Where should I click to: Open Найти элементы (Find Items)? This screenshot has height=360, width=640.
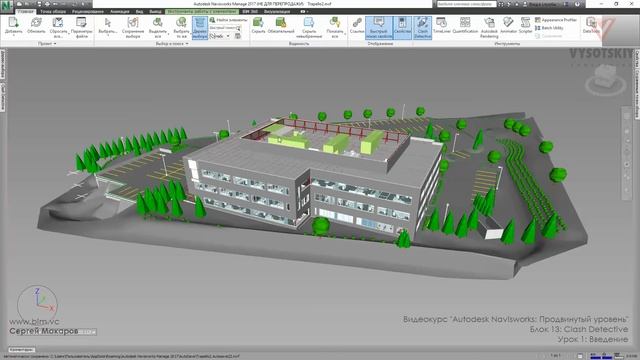(x=228, y=20)
